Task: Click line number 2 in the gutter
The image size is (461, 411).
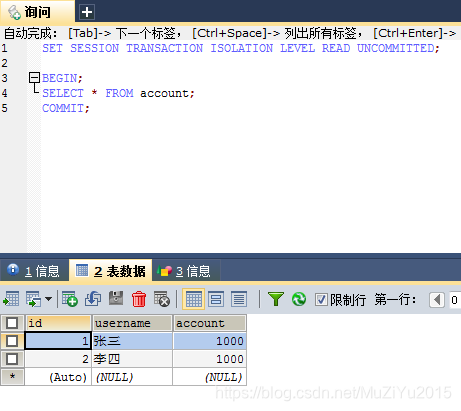Action: point(4,63)
